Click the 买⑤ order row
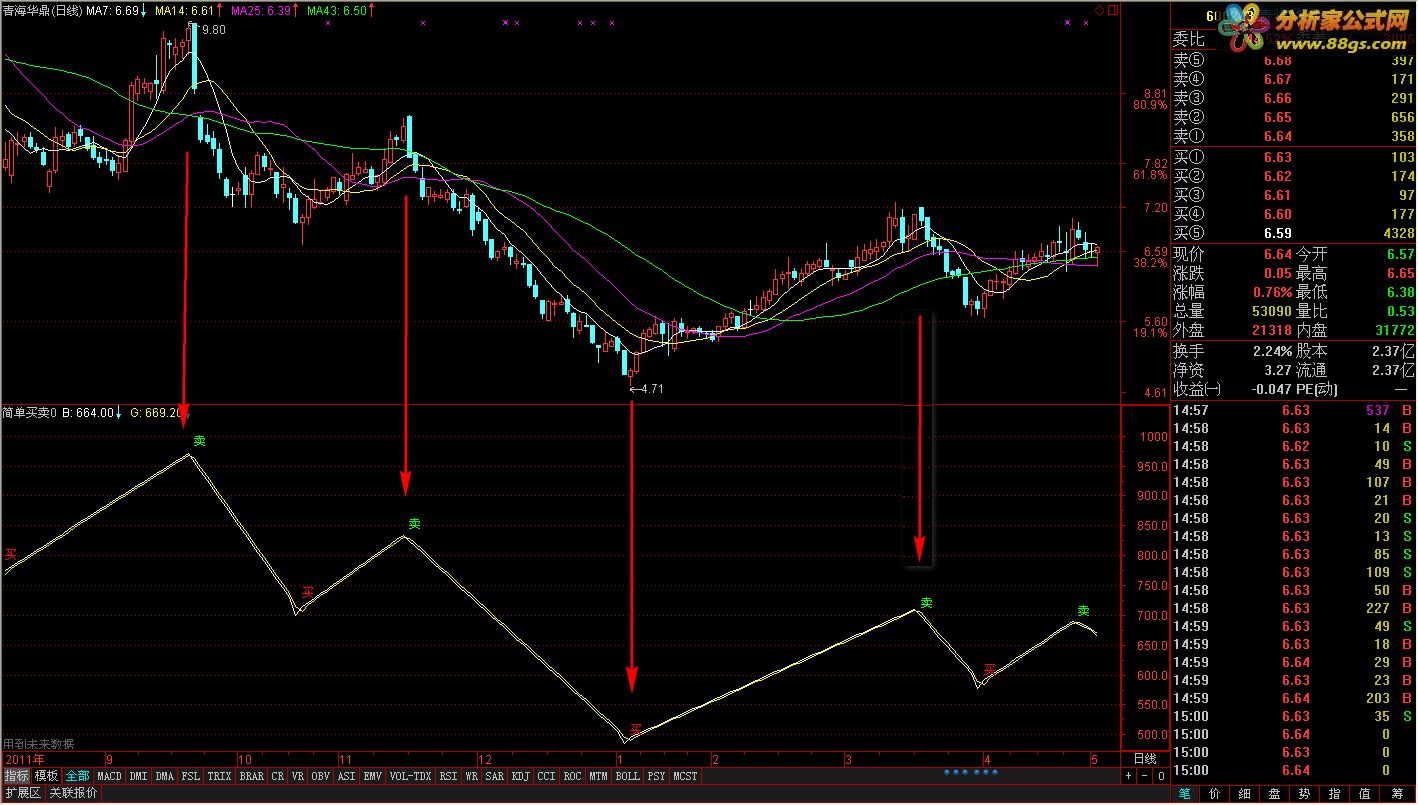The width and height of the screenshot is (1418, 805). click(1294, 233)
